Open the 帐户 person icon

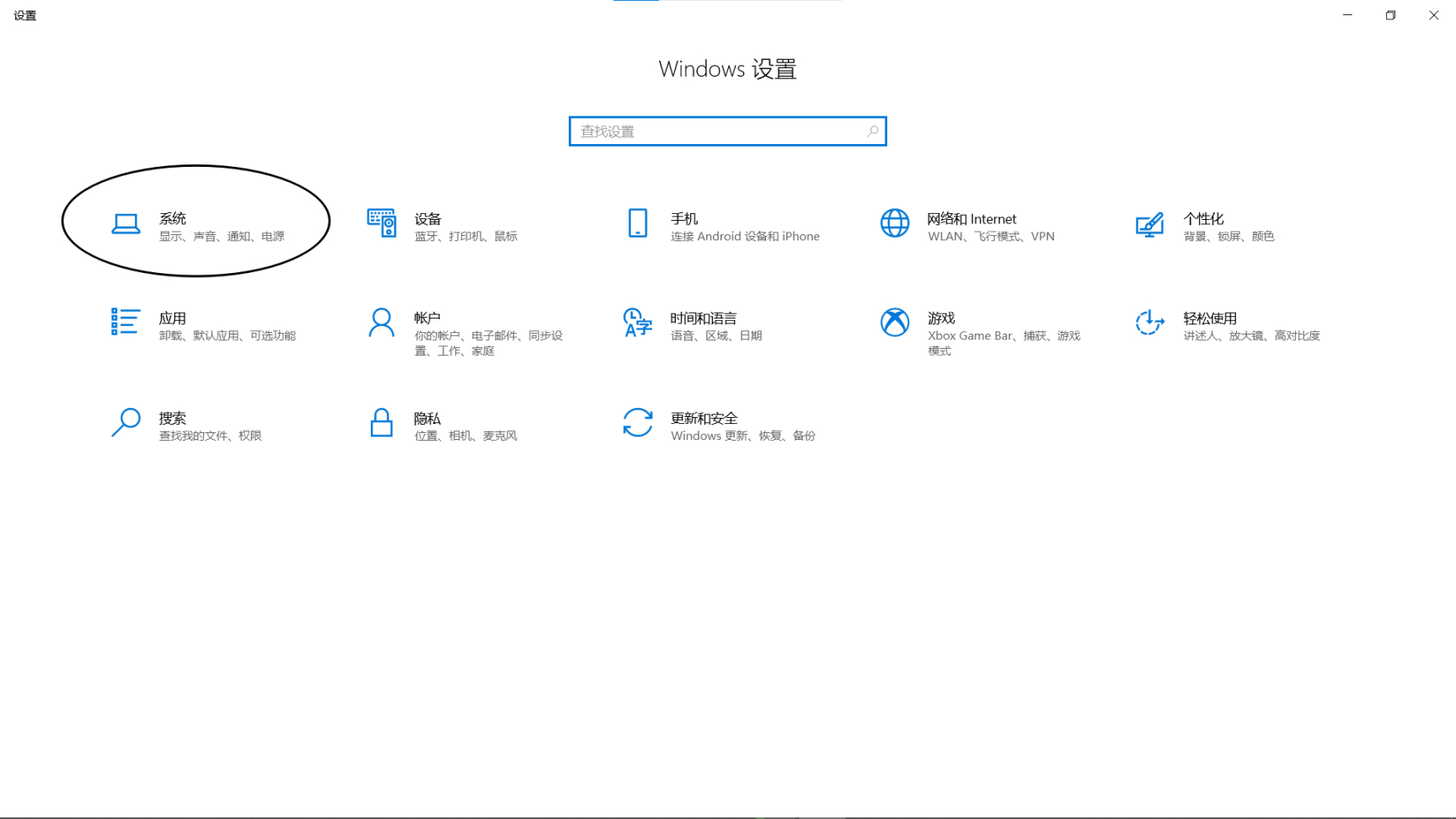tap(382, 323)
